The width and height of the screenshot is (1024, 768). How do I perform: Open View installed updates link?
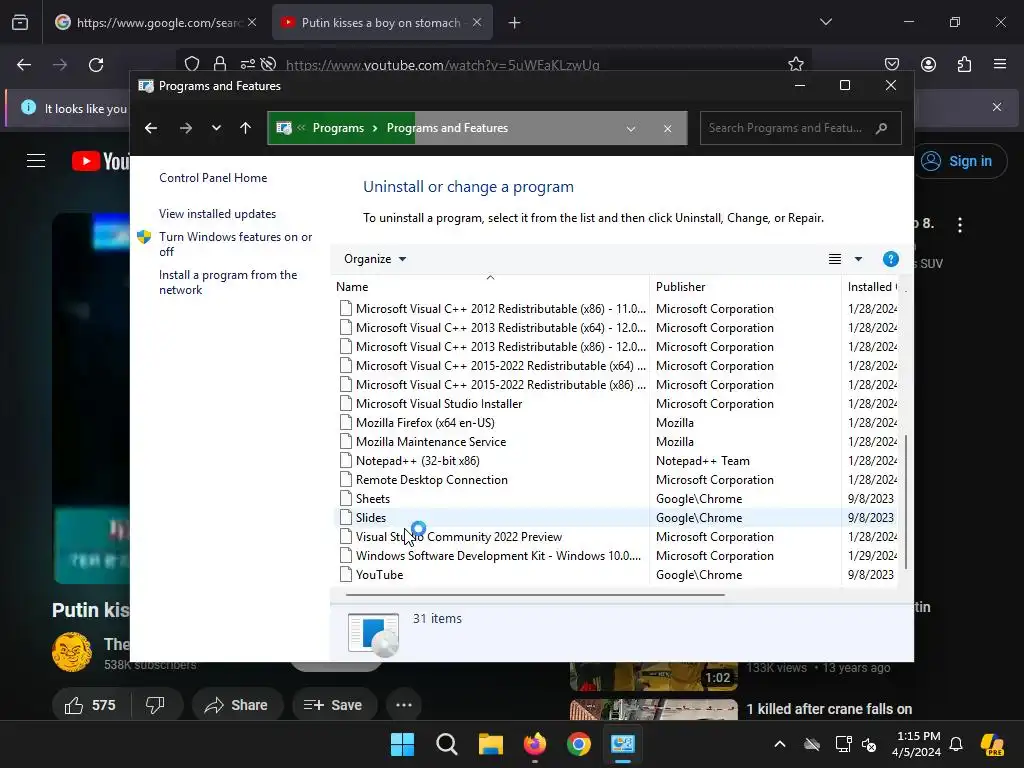point(217,214)
